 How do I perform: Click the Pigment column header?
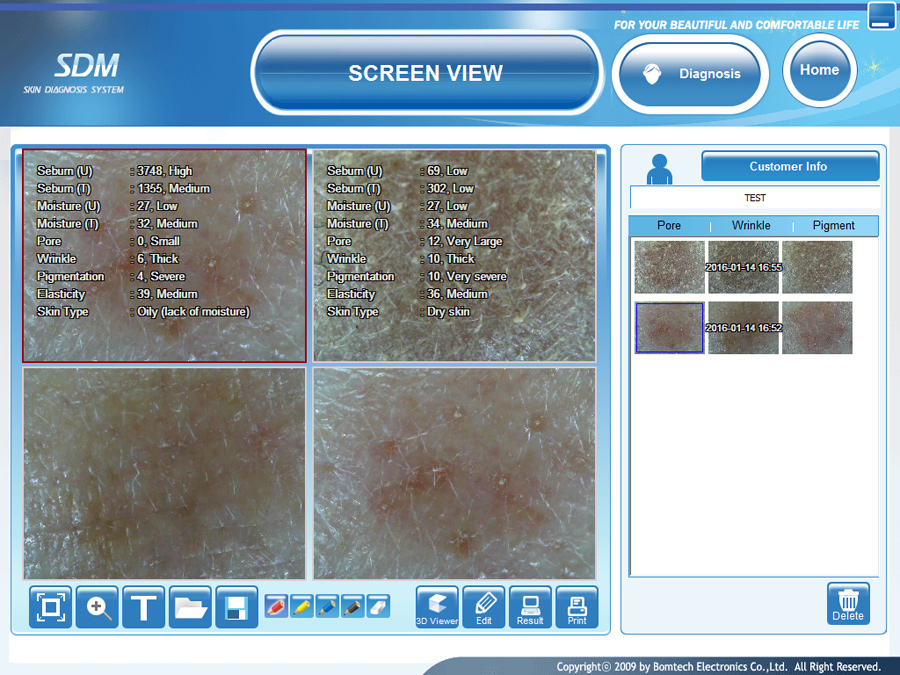point(833,226)
